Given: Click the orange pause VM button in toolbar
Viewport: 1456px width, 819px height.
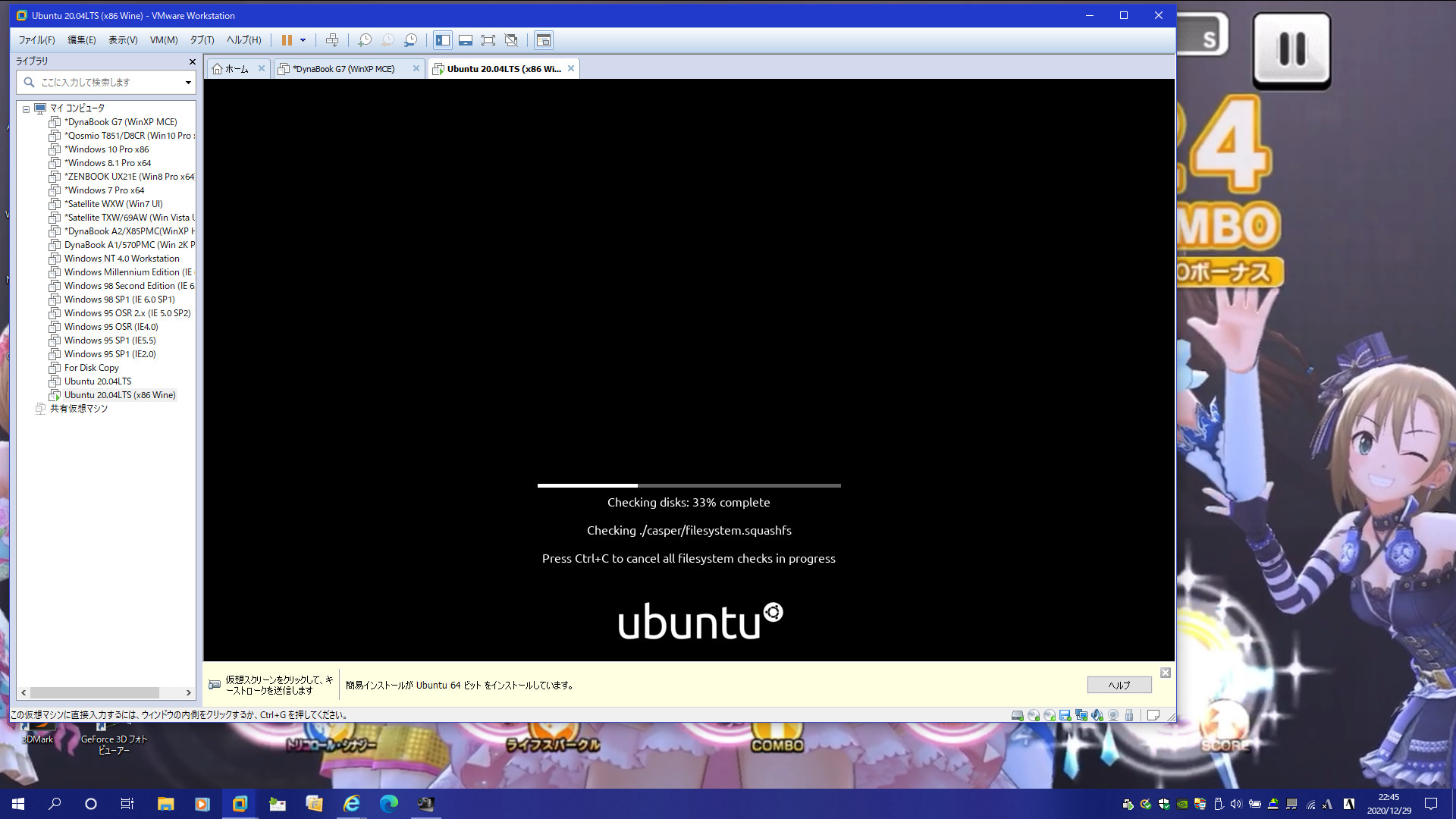Looking at the screenshot, I should tap(287, 40).
